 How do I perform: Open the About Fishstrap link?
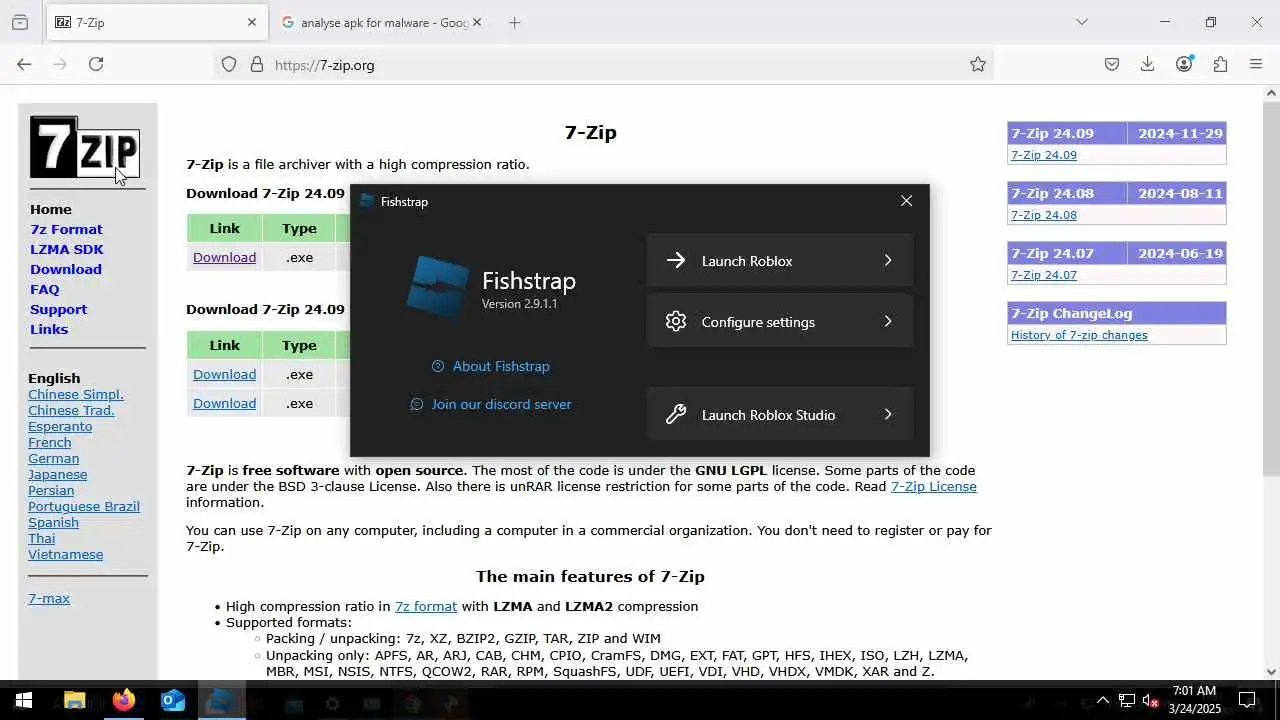[x=491, y=366]
